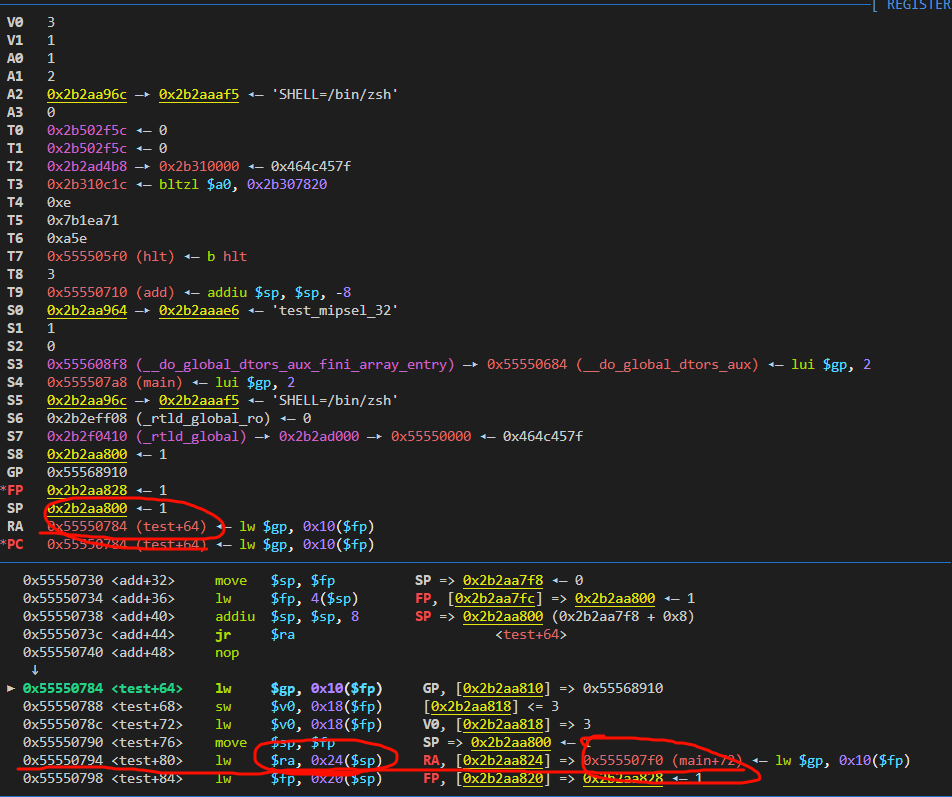Click the S0 address 0x2b2aa964
The width and height of the screenshot is (952, 797).
click(87, 310)
